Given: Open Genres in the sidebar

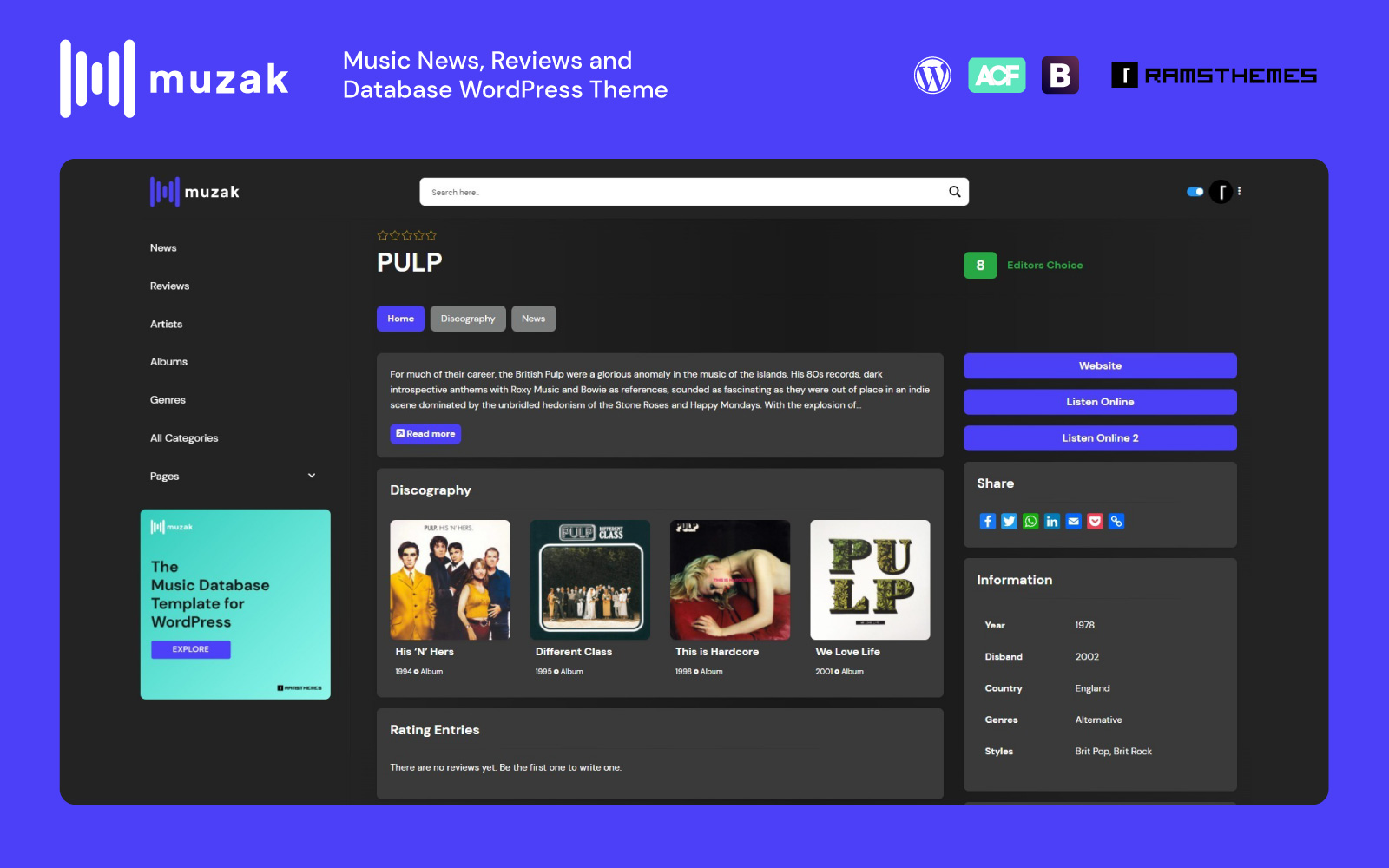Looking at the screenshot, I should (168, 400).
